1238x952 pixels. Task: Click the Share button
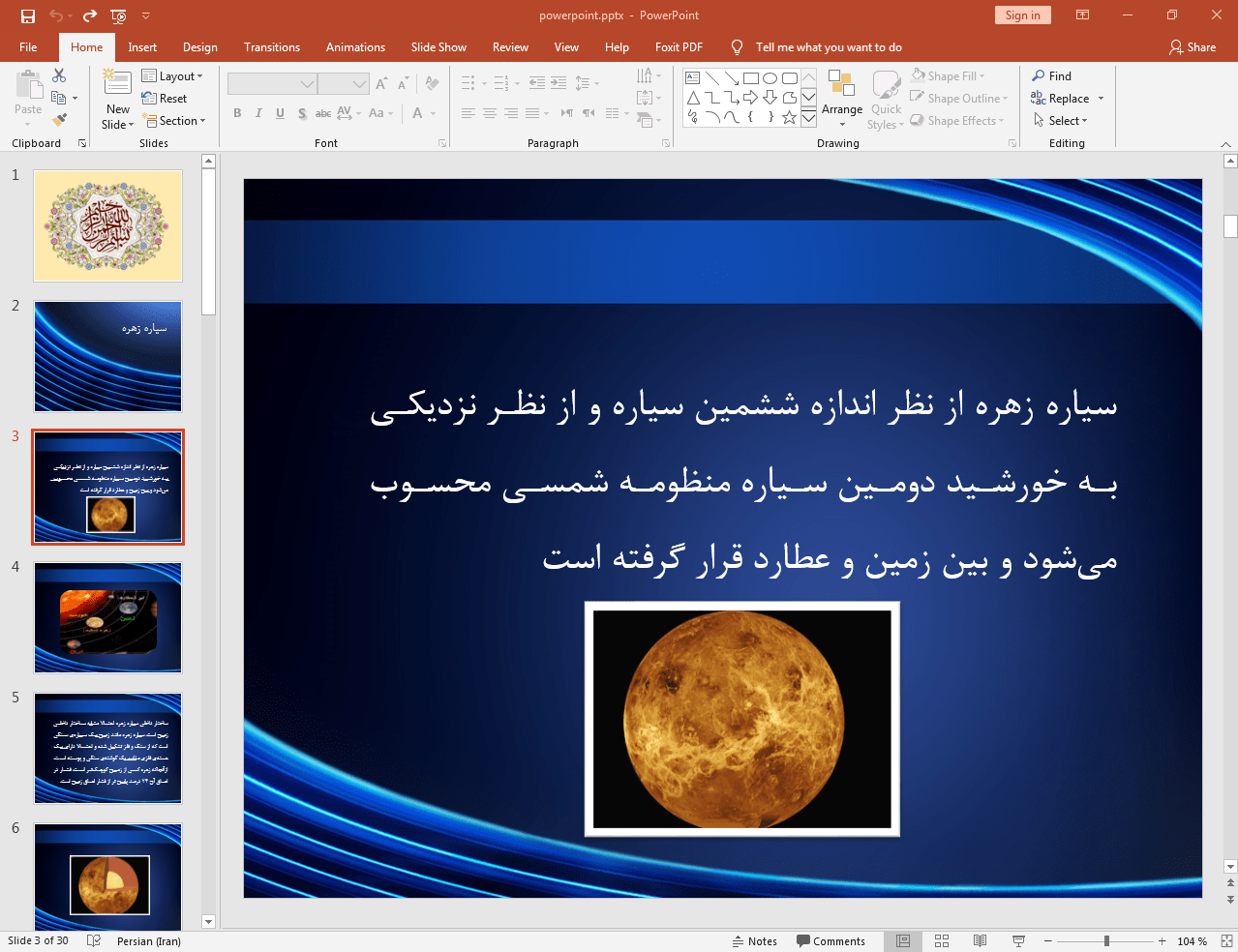(x=1192, y=46)
